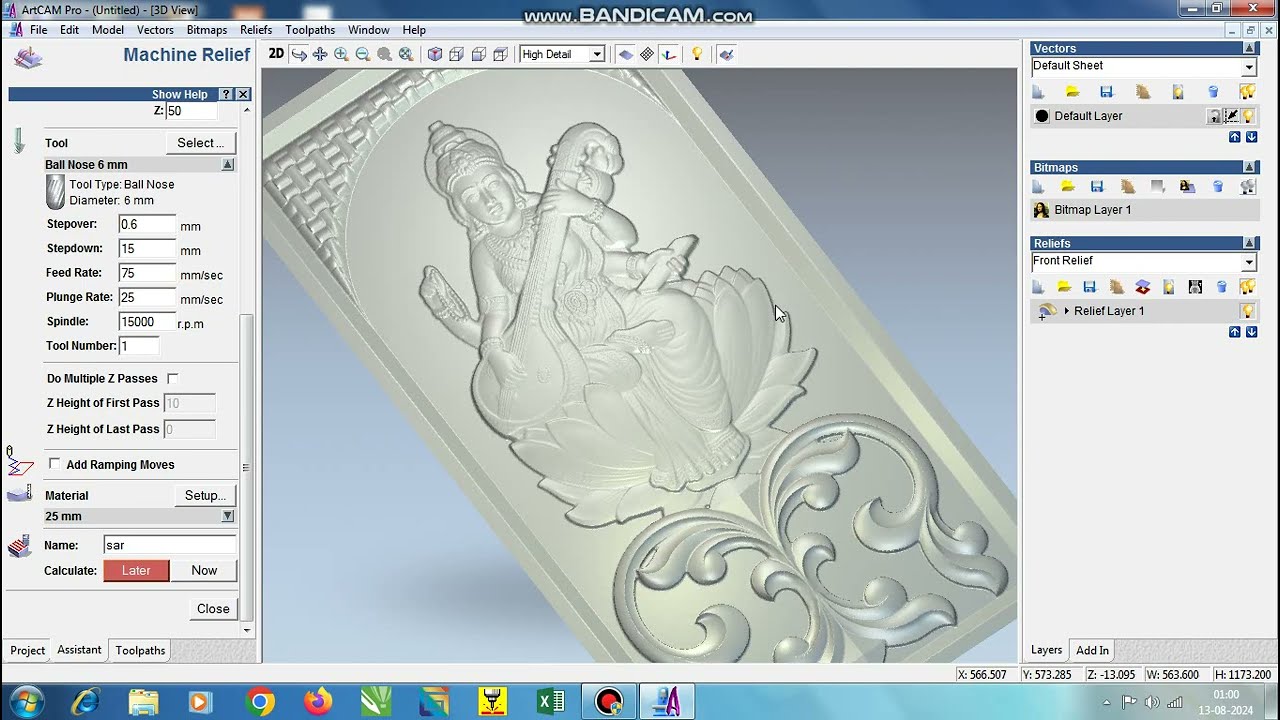Click the New vector layer icon
Image resolution: width=1280 pixels, height=720 pixels.
pos(1039,92)
